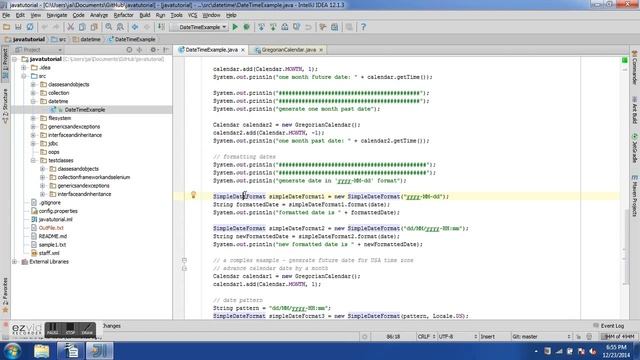640x360 pixels.
Task: Click the src breadcrumb in navigation bar
Action: coord(59,40)
